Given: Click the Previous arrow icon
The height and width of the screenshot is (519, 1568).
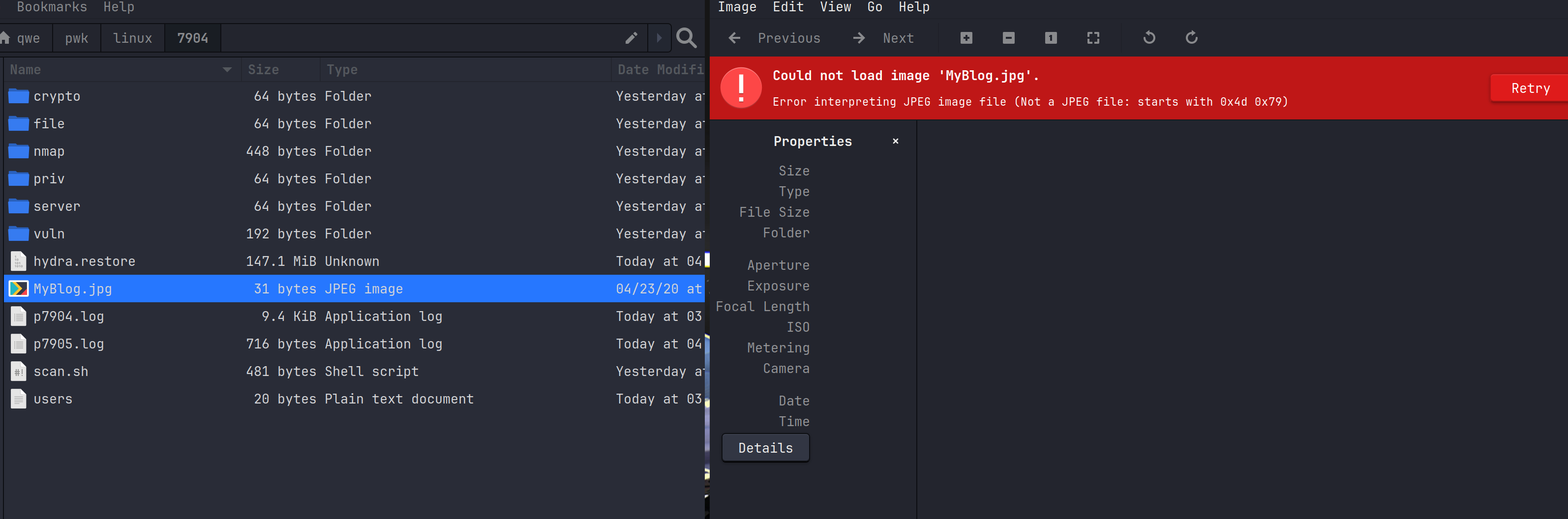Looking at the screenshot, I should point(735,38).
